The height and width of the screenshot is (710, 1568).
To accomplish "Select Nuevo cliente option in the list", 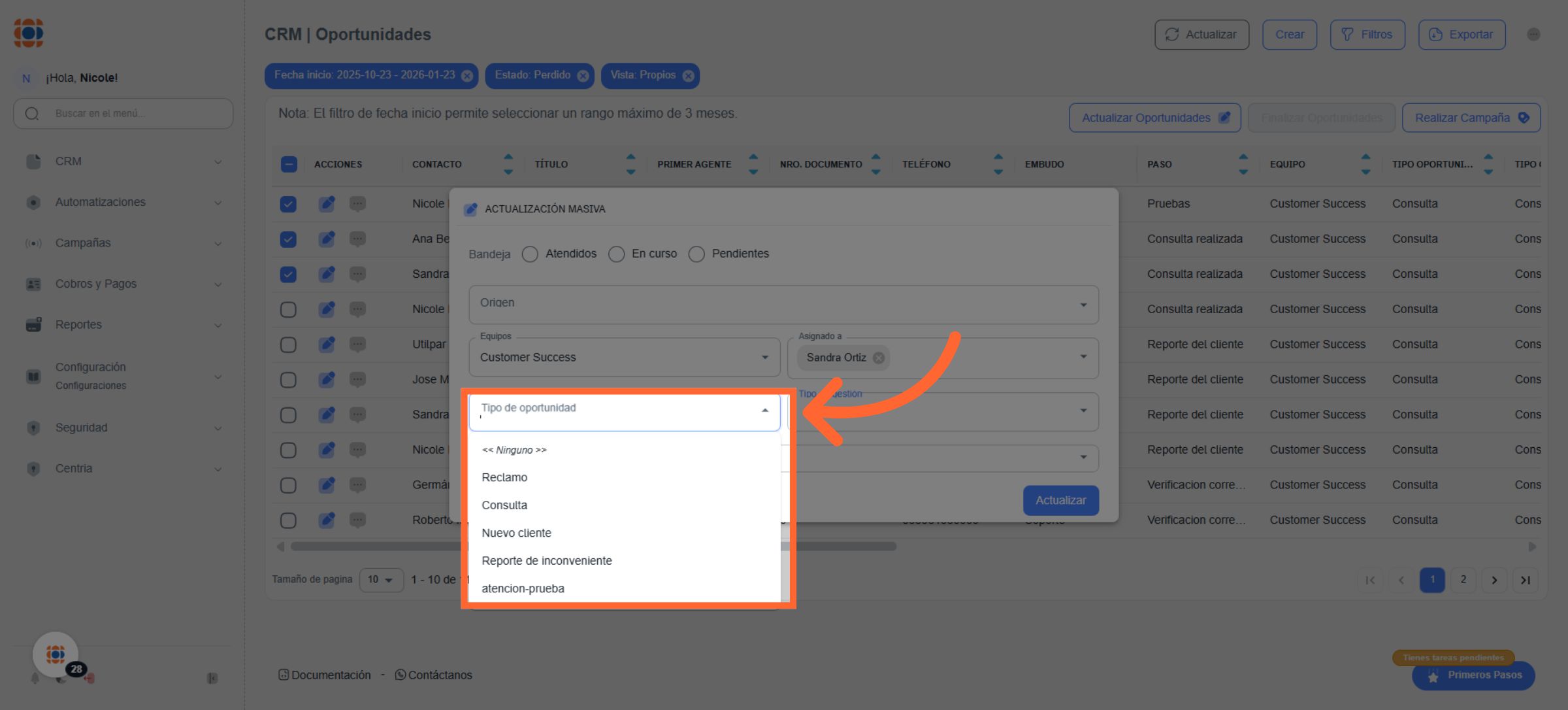I will click(516, 533).
